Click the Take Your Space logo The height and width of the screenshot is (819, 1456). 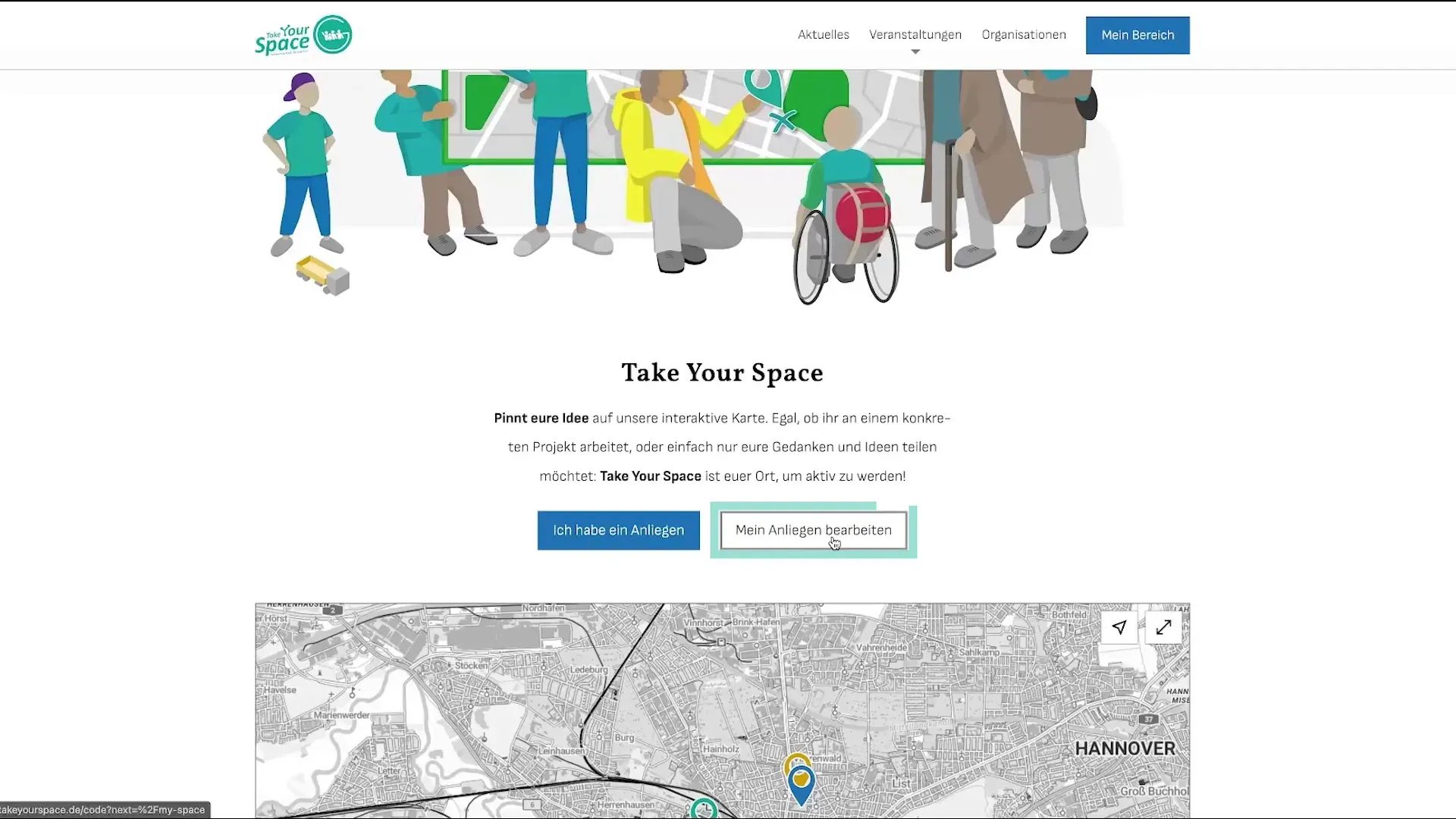(x=303, y=35)
